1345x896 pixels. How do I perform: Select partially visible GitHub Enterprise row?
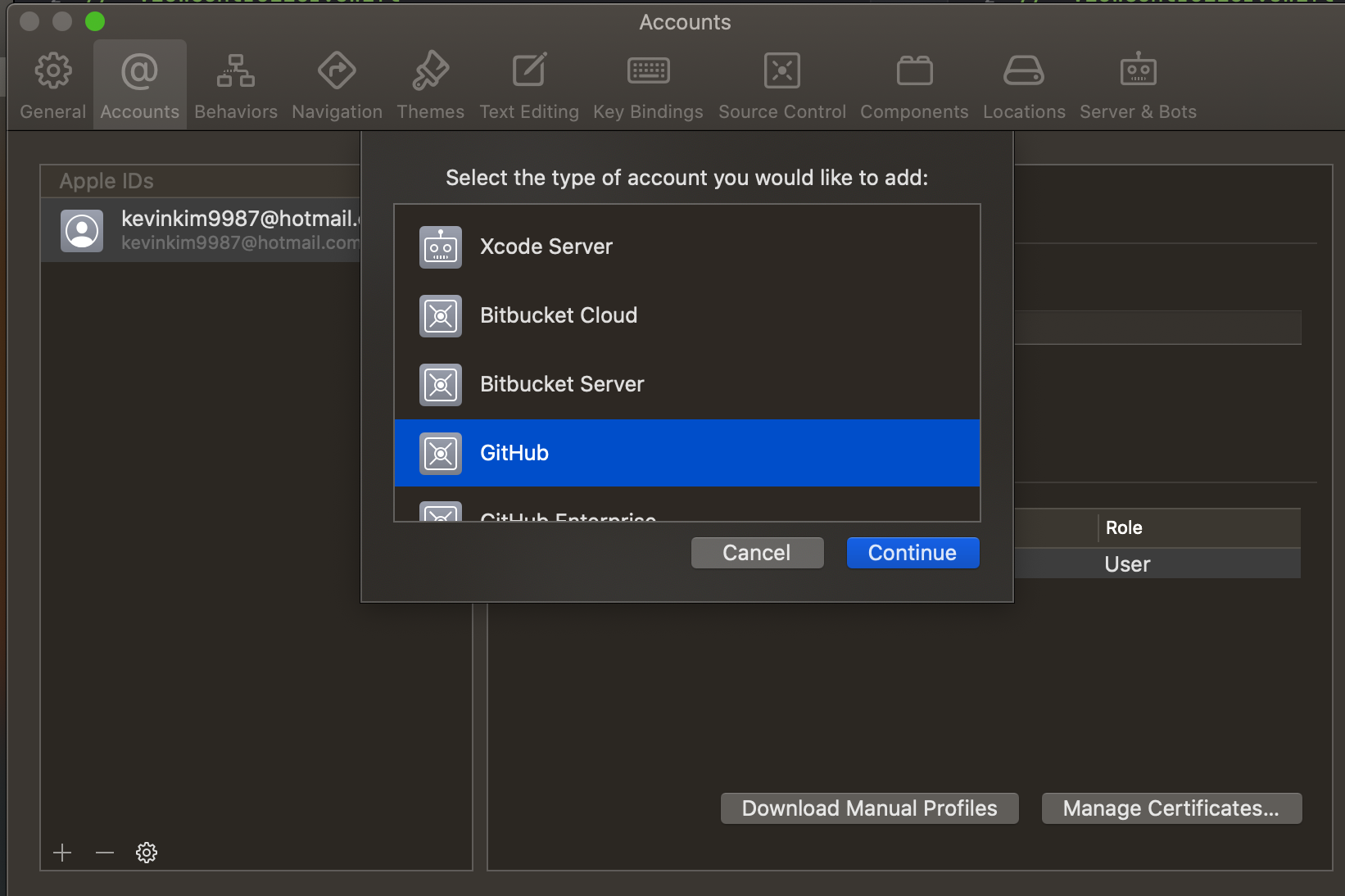(x=687, y=506)
